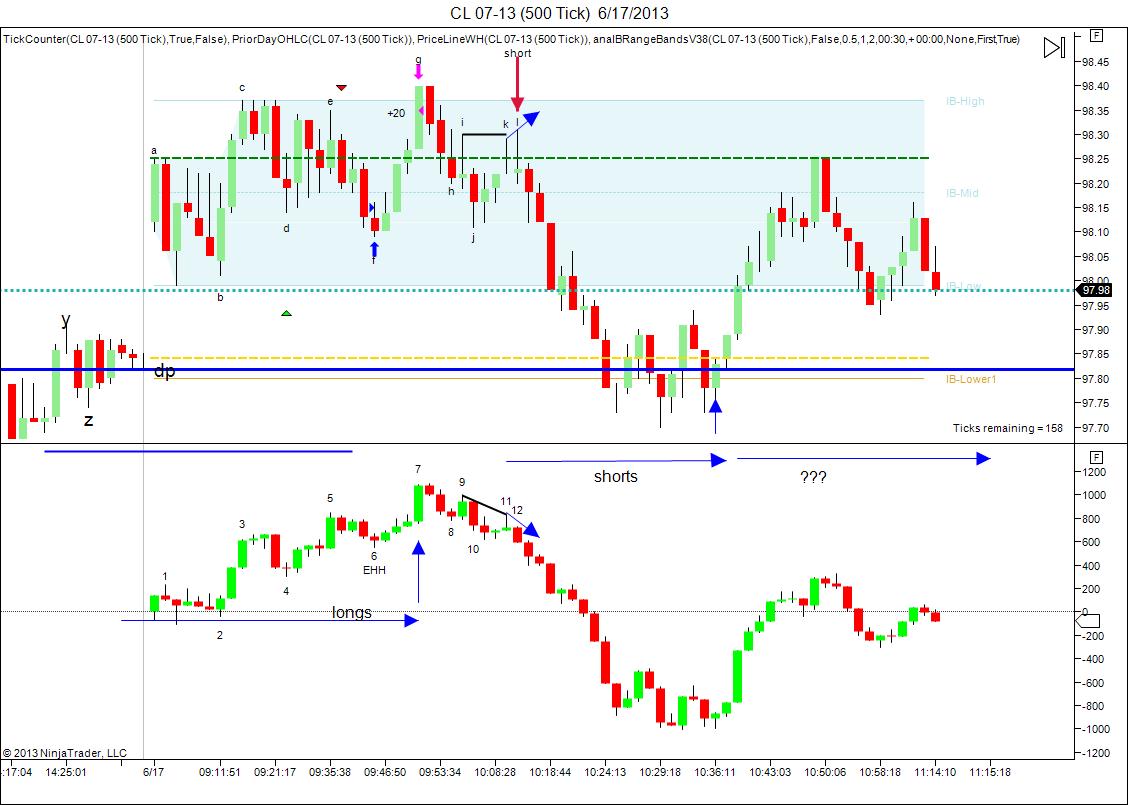Select the IB-High band label
Viewport: 1128px width, 805px height.
(x=965, y=101)
